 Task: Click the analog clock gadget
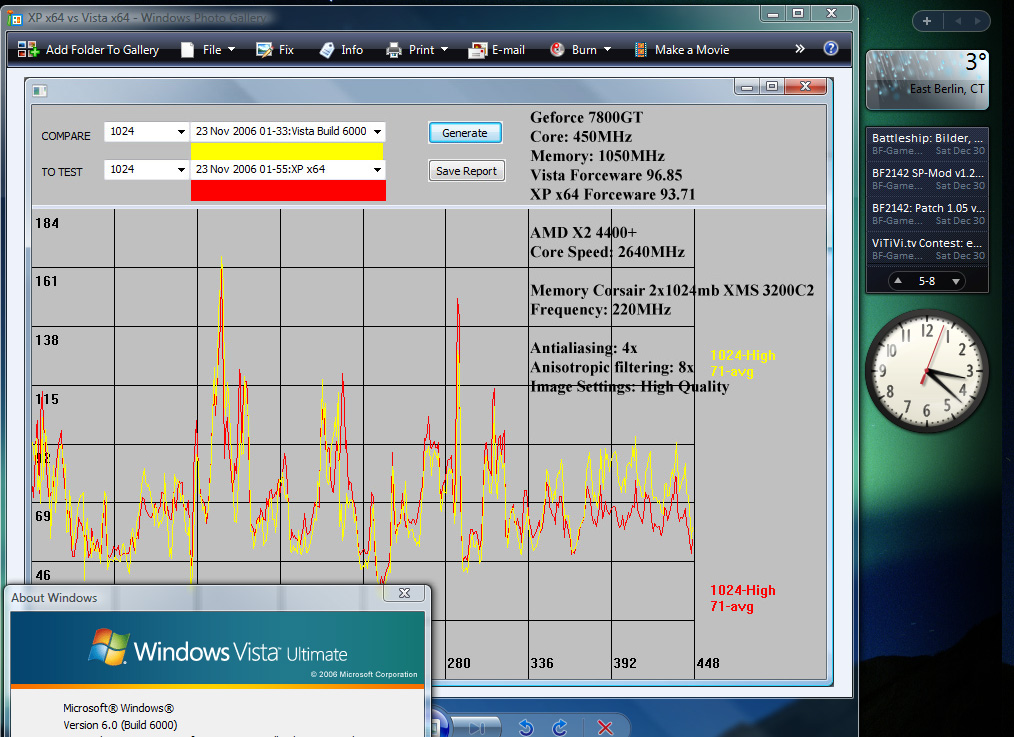click(927, 370)
